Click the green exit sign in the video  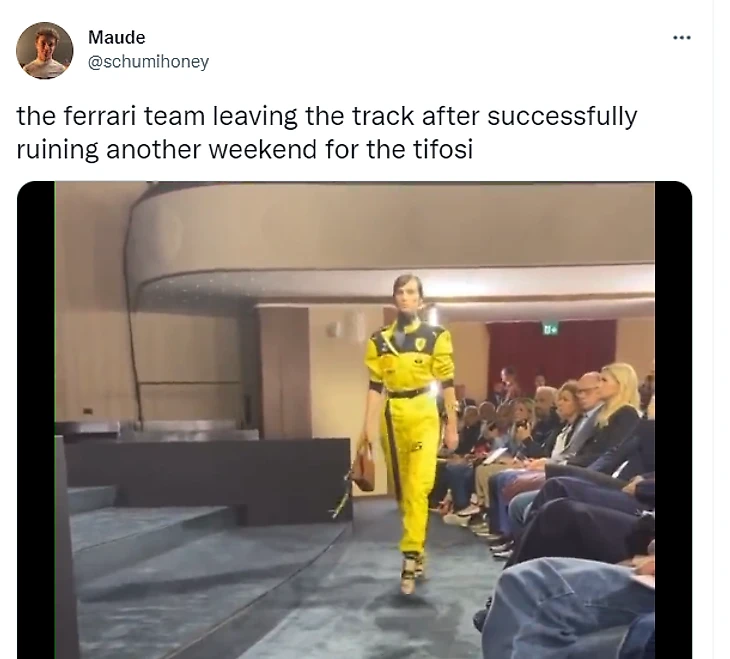tap(551, 329)
